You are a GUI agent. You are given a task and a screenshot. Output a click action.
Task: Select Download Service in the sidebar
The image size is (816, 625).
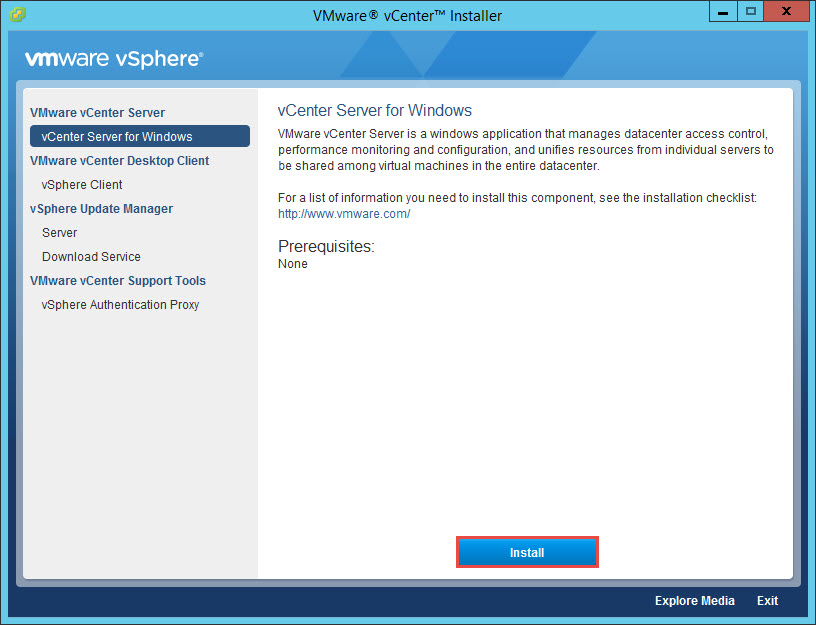tap(91, 256)
